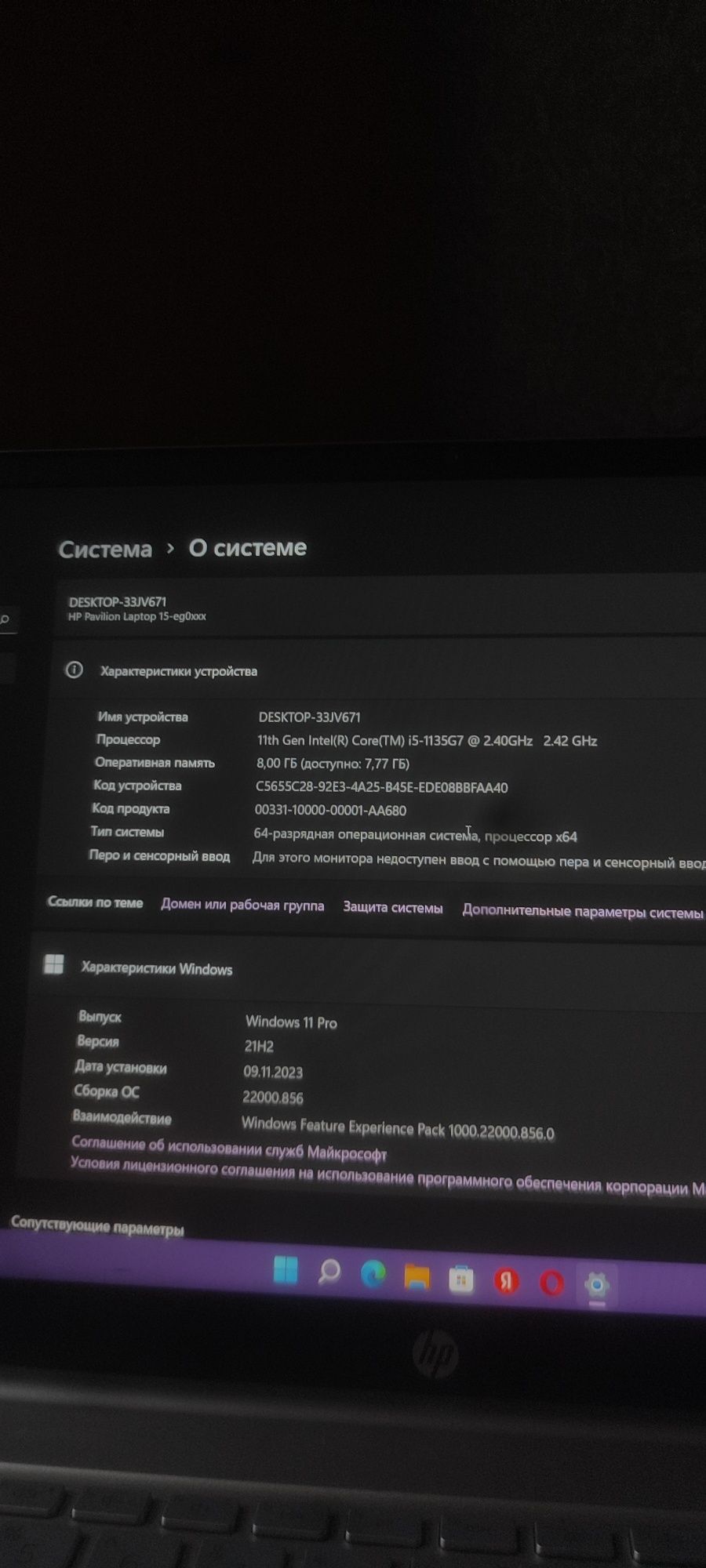
Task: Select HP Pavilion Laptop 15-eg0xxx model text
Action: [x=137, y=616]
